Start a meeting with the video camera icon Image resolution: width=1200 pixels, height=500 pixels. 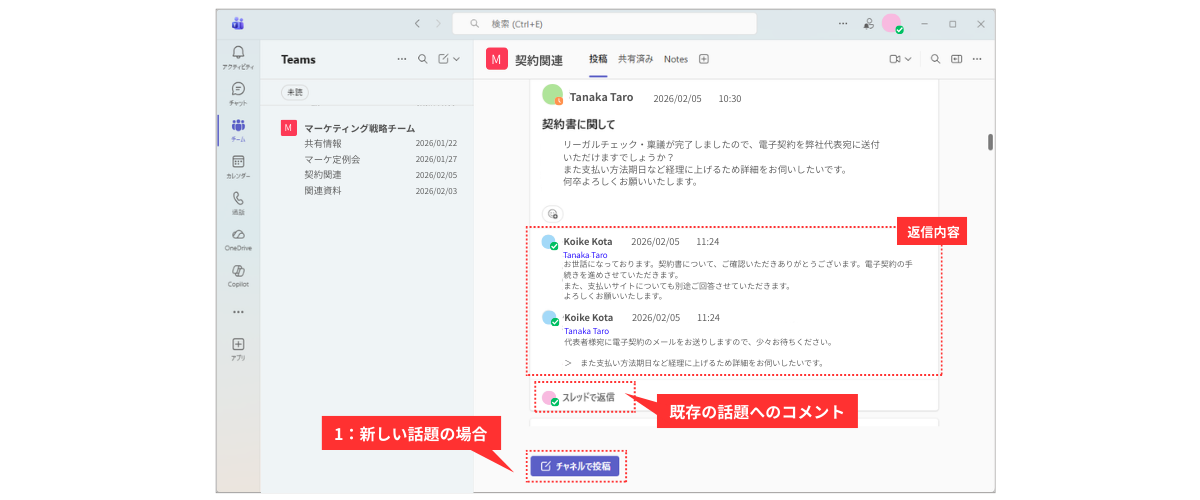pos(895,59)
